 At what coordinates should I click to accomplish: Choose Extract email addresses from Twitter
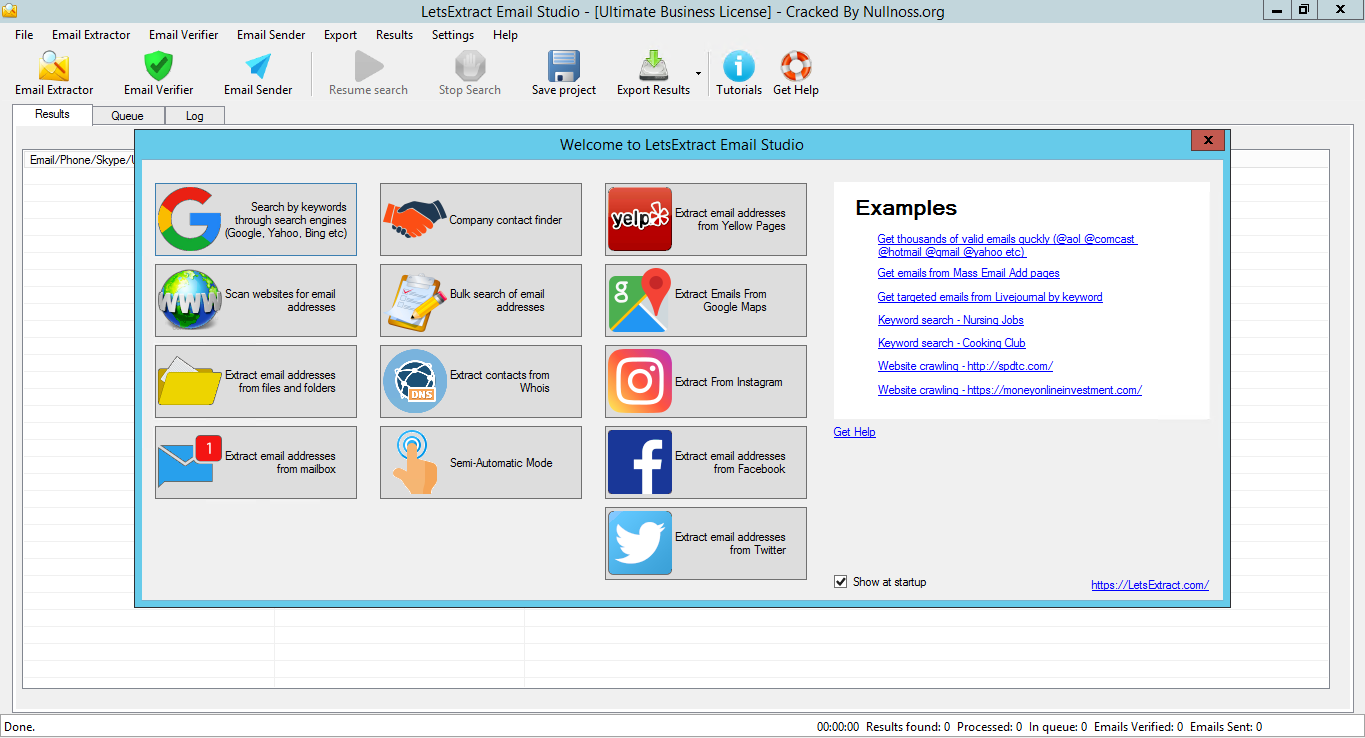706,544
